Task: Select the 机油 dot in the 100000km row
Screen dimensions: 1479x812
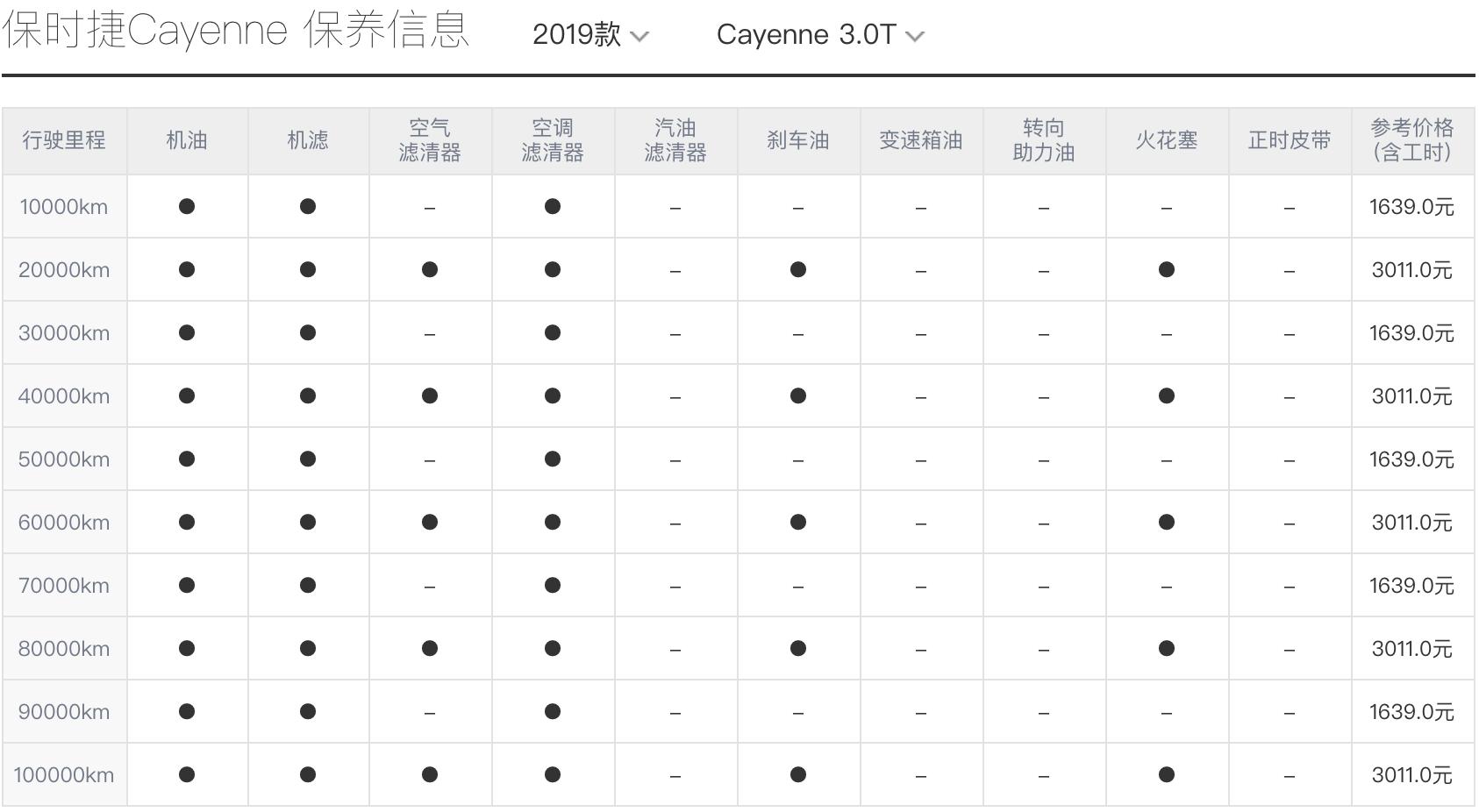Action: pos(186,774)
